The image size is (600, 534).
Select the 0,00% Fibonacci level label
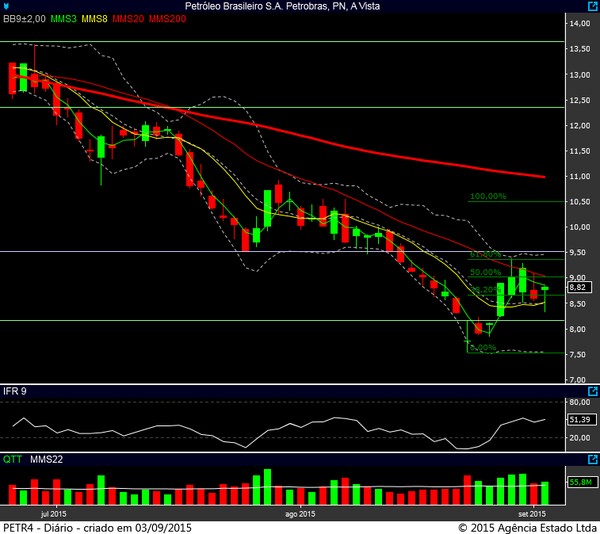click(x=482, y=348)
